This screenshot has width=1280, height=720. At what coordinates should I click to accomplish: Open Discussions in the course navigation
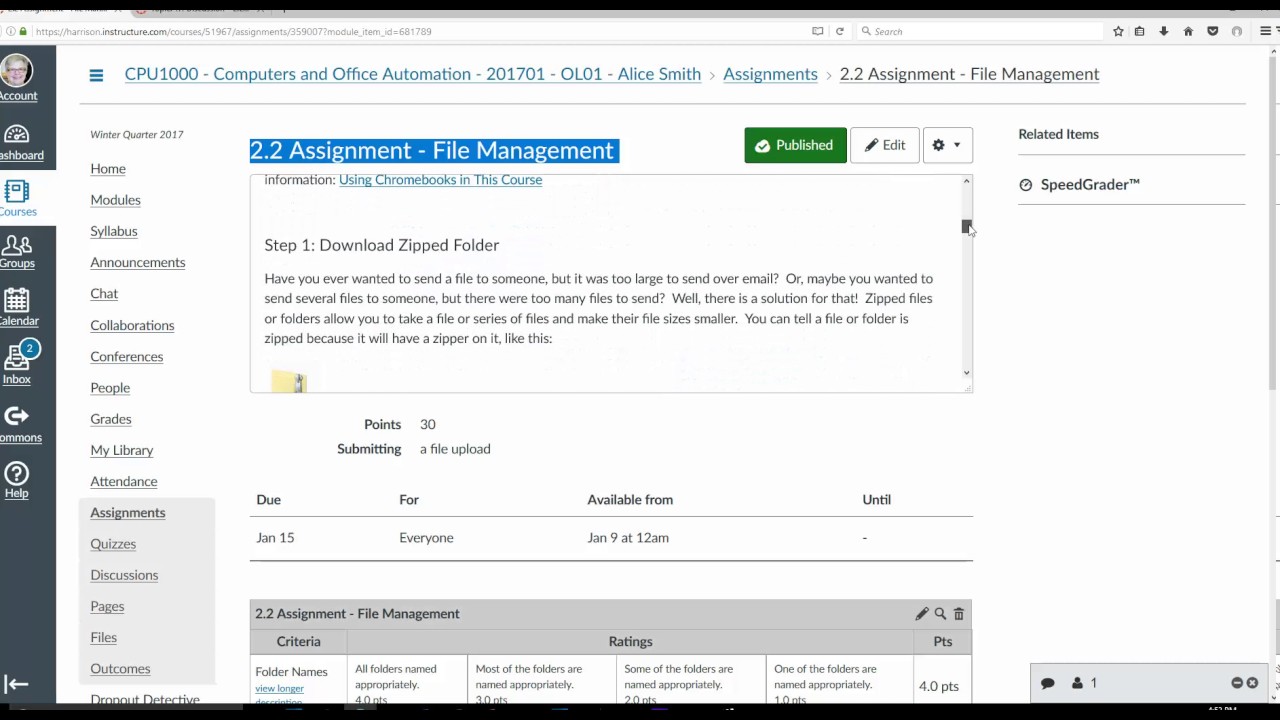124,575
